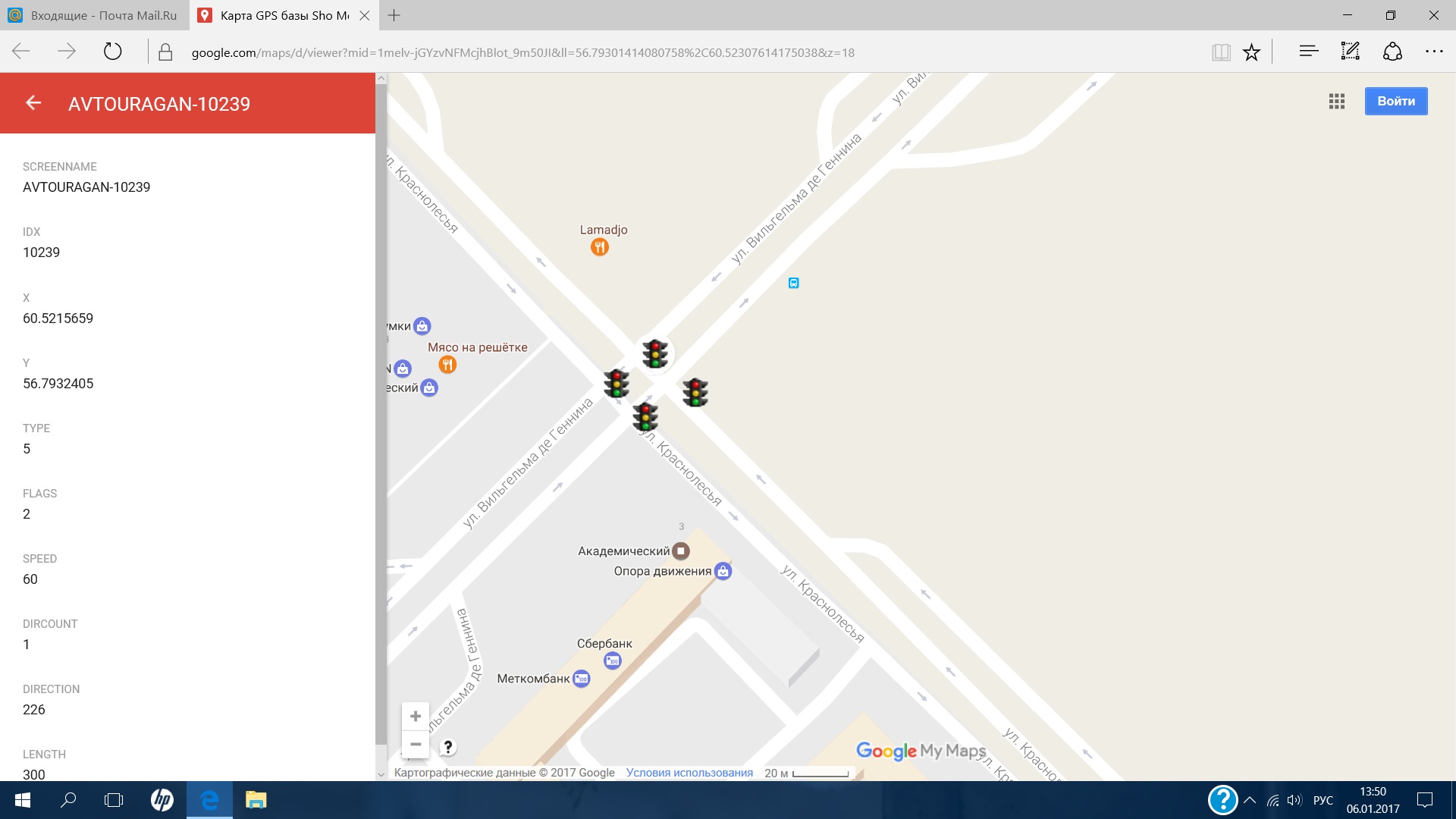Click the Мясо на решётке restaurant icon

447,365
